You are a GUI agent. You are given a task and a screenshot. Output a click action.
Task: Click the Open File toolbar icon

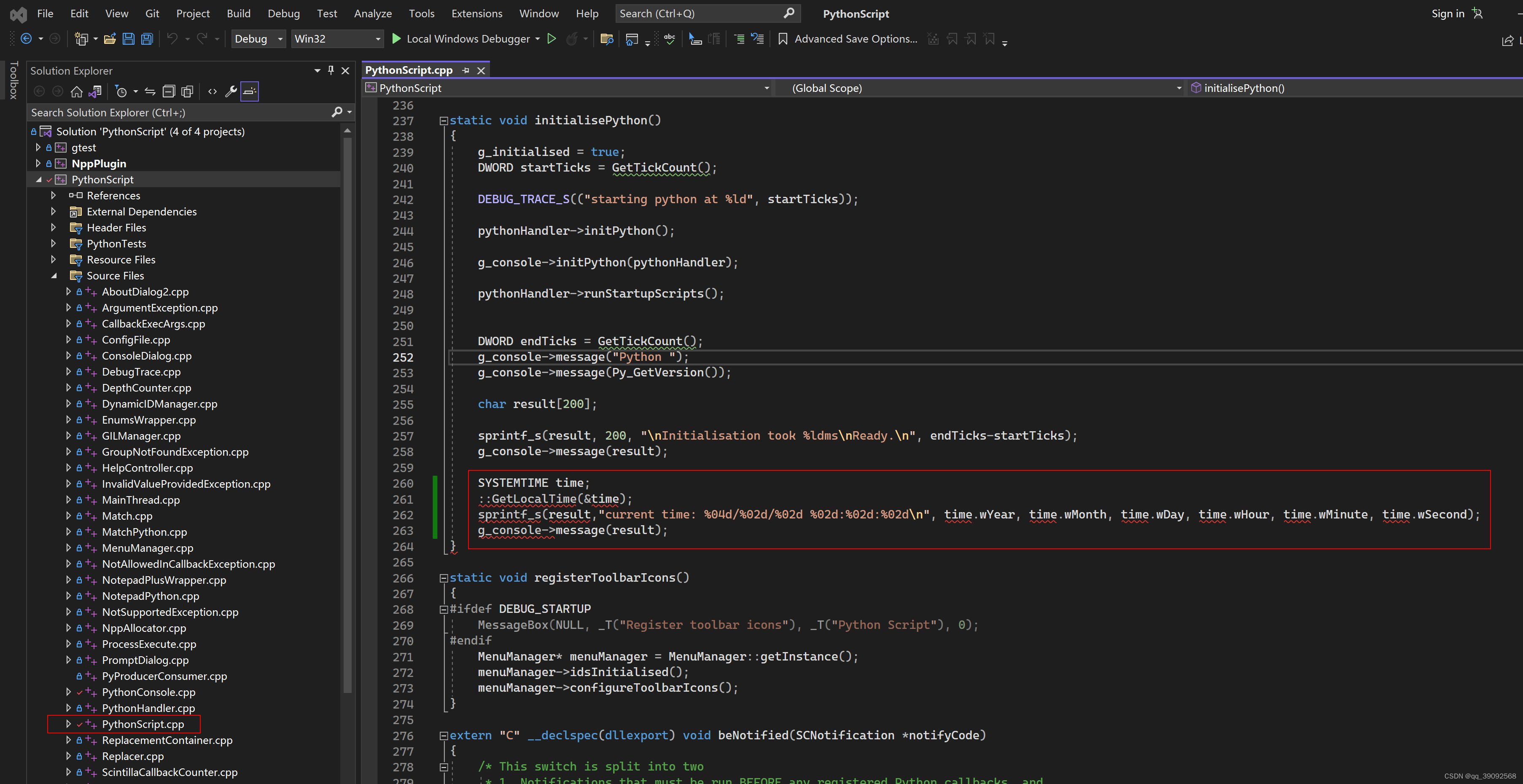coord(109,39)
